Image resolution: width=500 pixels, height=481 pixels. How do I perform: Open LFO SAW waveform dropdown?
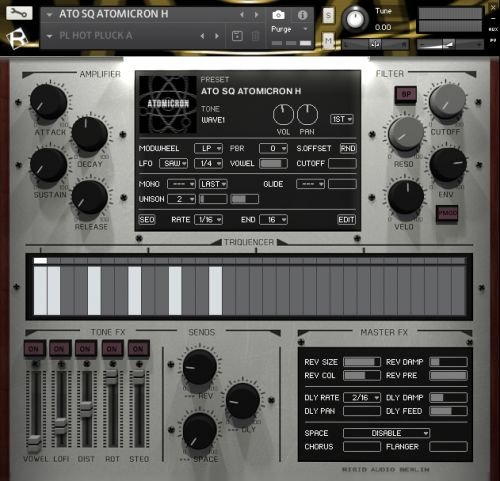coord(173,163)
